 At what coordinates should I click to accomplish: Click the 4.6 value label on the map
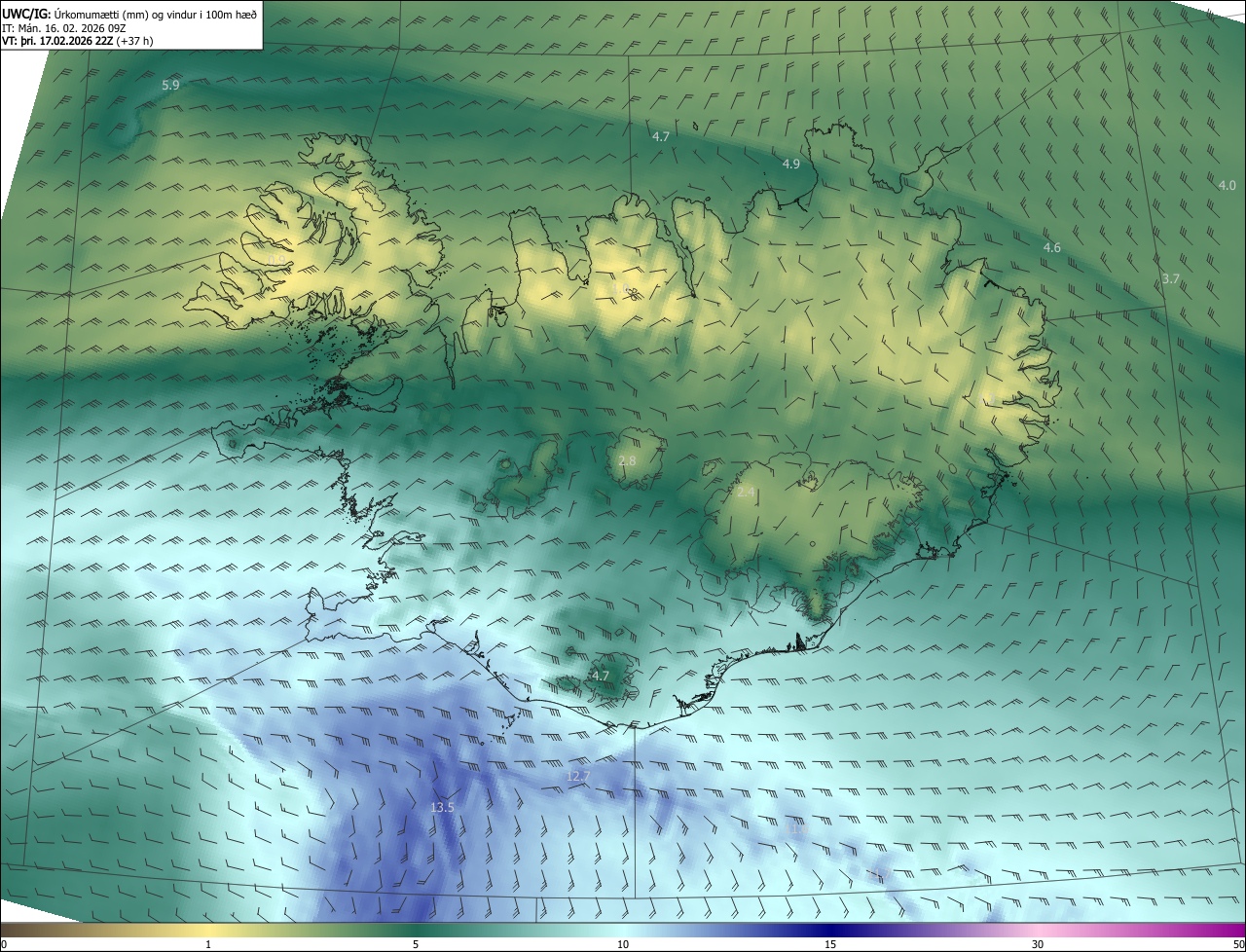pyautogui.click(x=1051, y=248)
